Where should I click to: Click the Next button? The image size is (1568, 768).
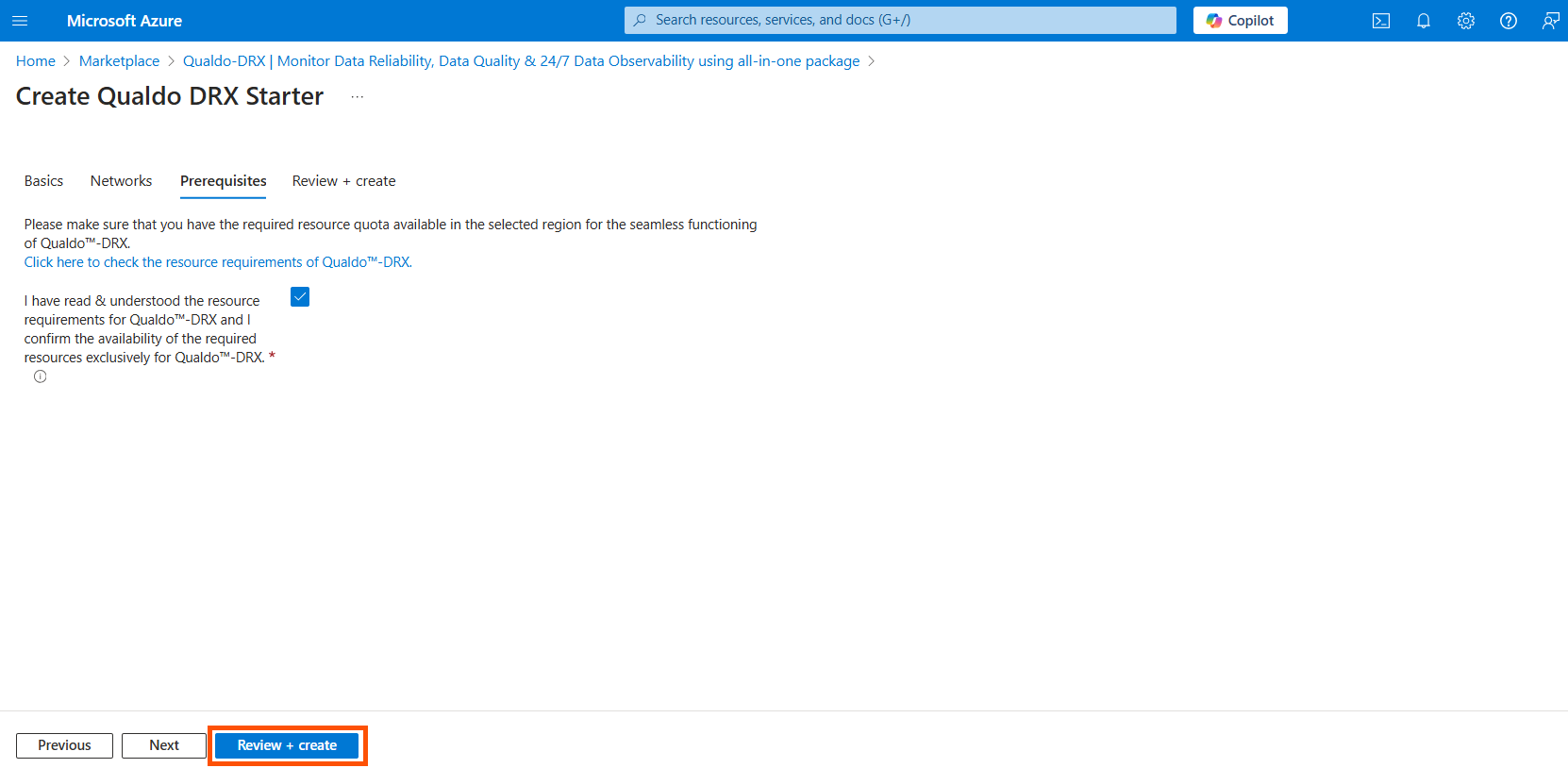[x=164, y=745]
